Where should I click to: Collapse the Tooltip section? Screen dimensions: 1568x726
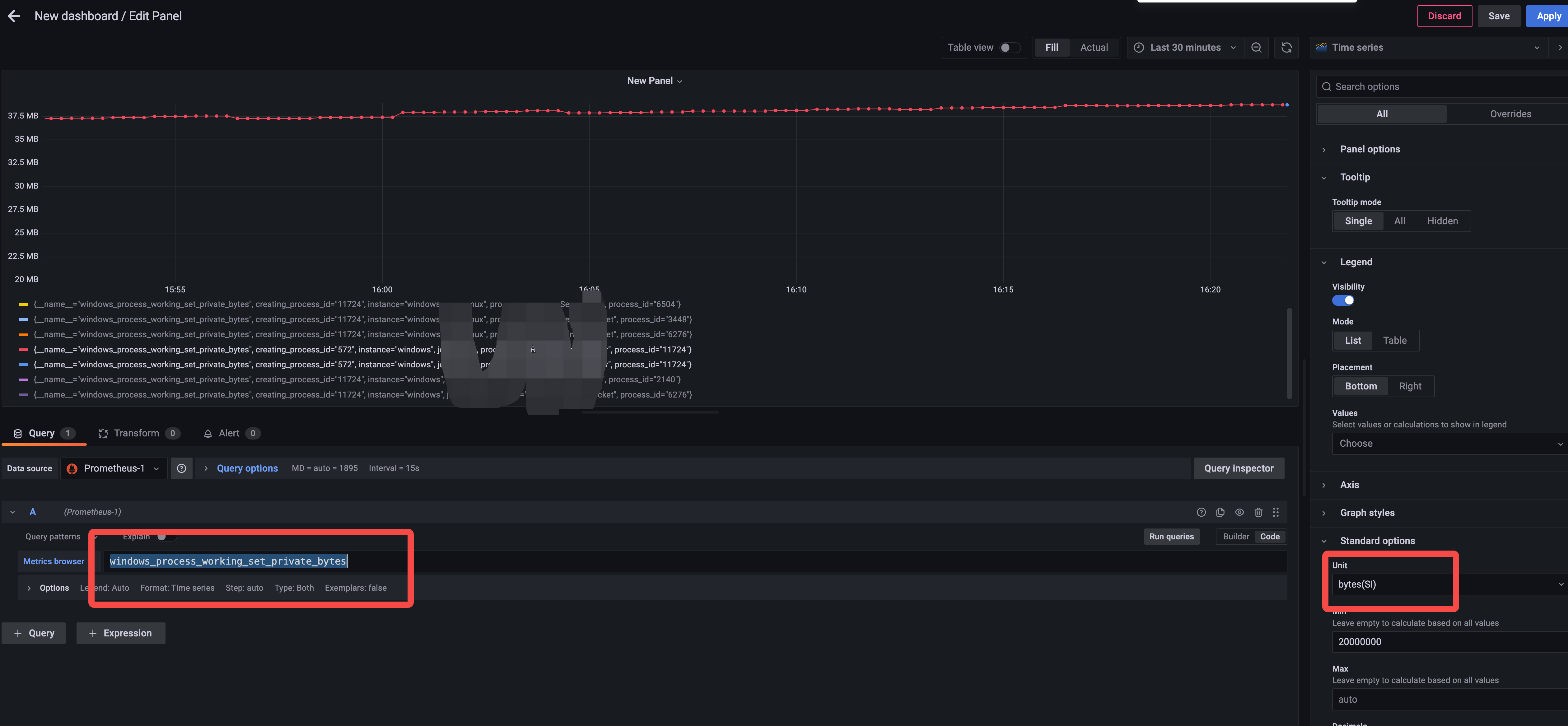1354,177
